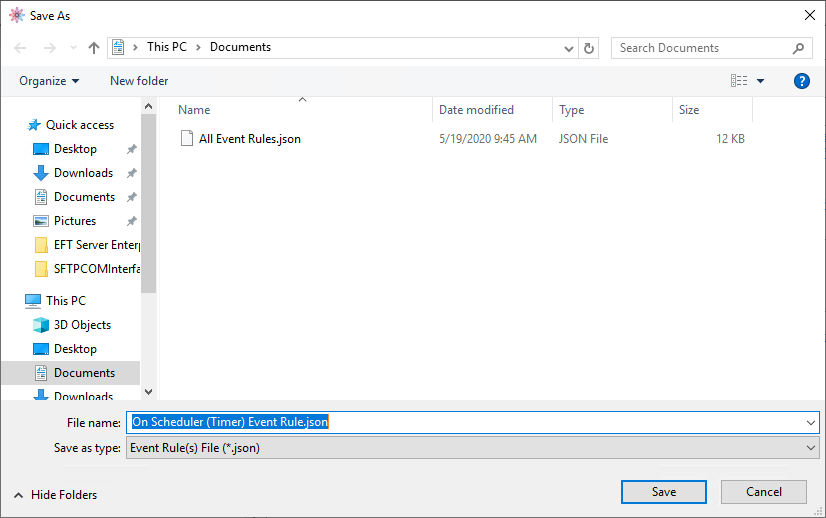Open Downloads in Quick access
This screenshot has height=518, width=826.
83,173
